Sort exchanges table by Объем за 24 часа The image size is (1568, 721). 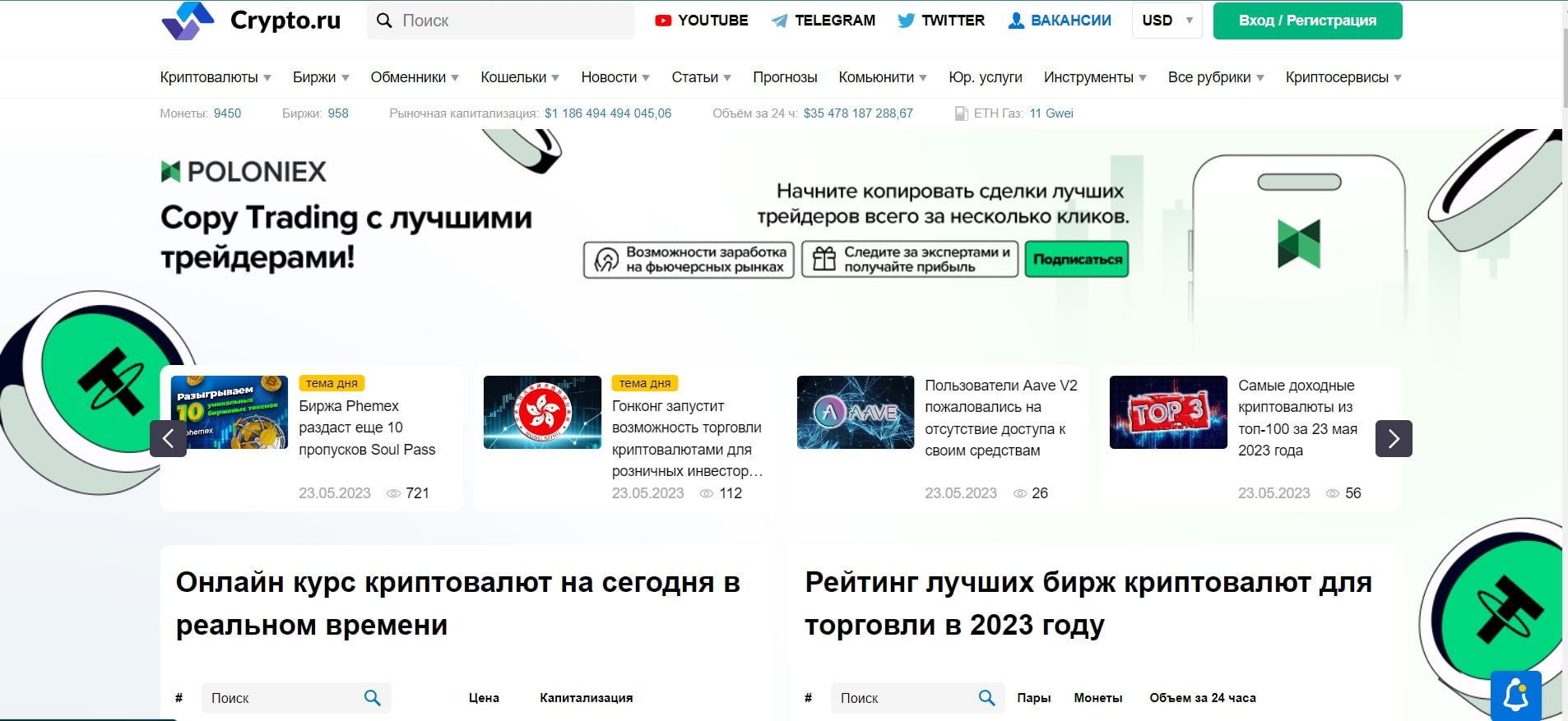click(x=1203, y=698)
